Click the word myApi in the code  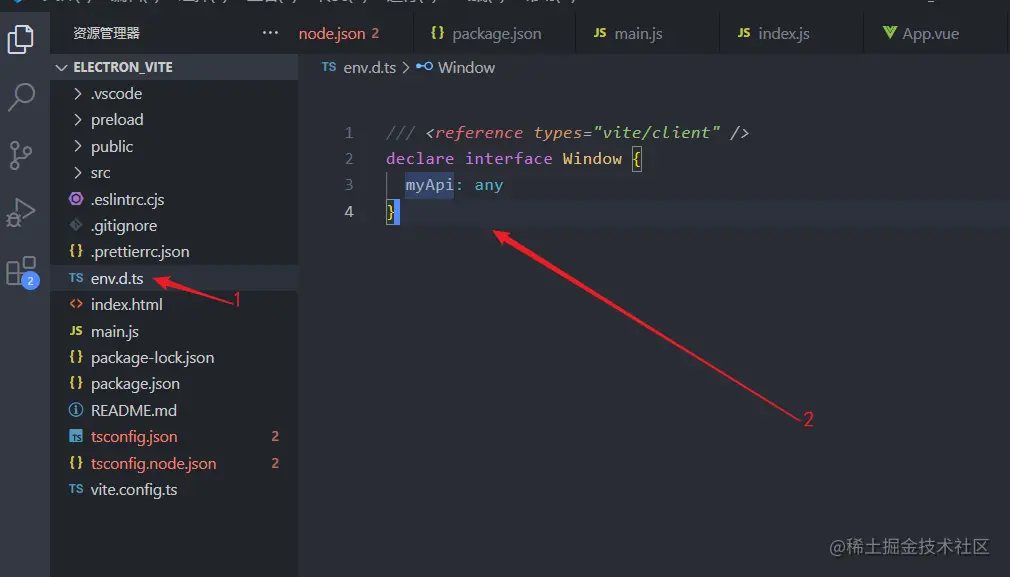pyautogui.click(x=430, y=185)
